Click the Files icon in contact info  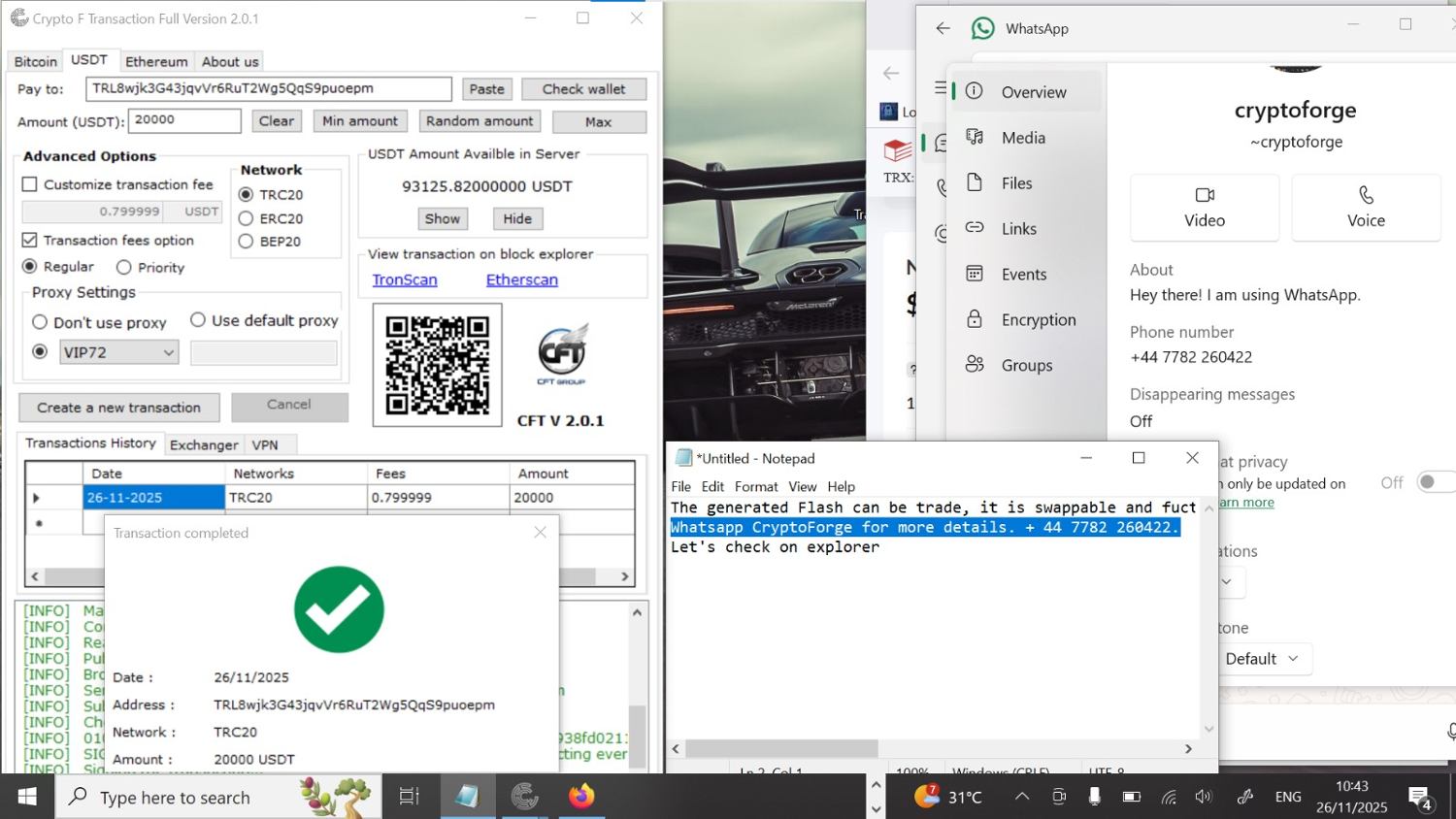tap(975, 182)
